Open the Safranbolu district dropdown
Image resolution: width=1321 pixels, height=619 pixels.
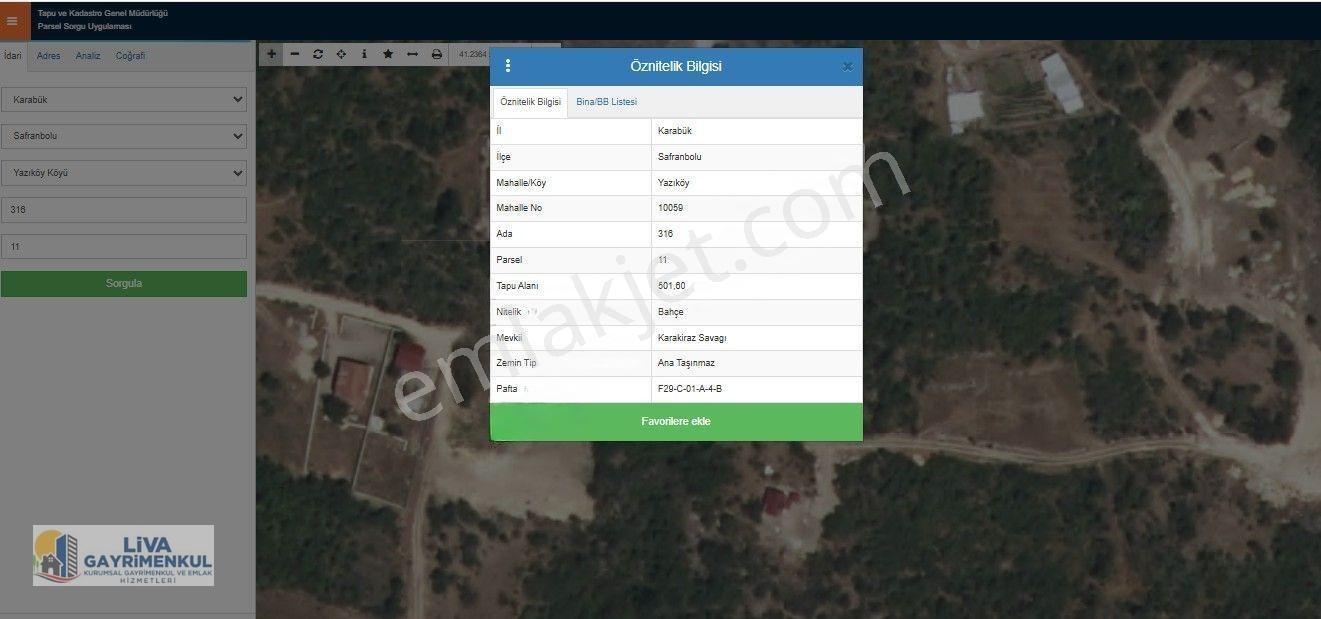coord(124,136)
